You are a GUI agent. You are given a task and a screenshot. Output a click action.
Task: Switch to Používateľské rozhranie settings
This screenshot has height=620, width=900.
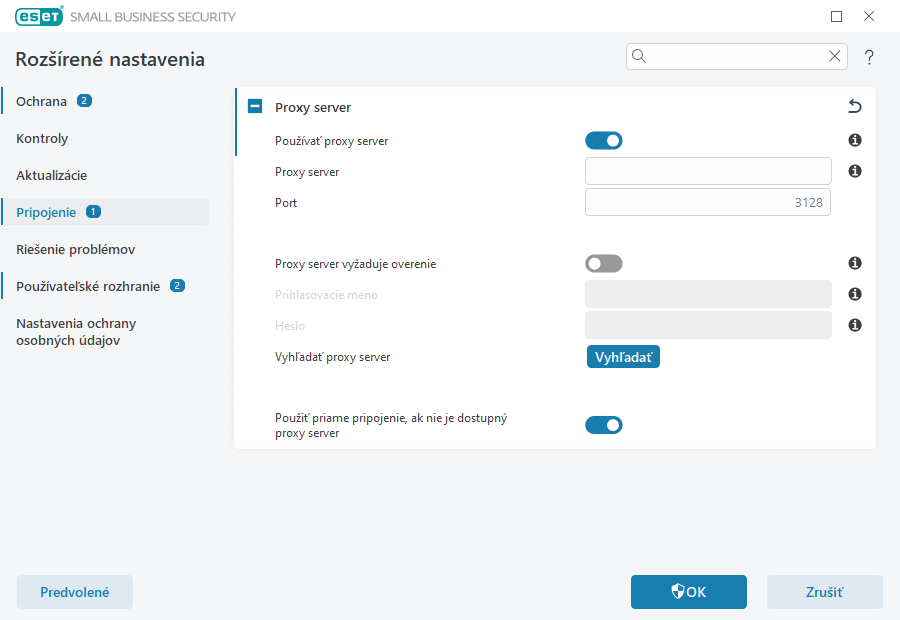(x=88, y=285)
